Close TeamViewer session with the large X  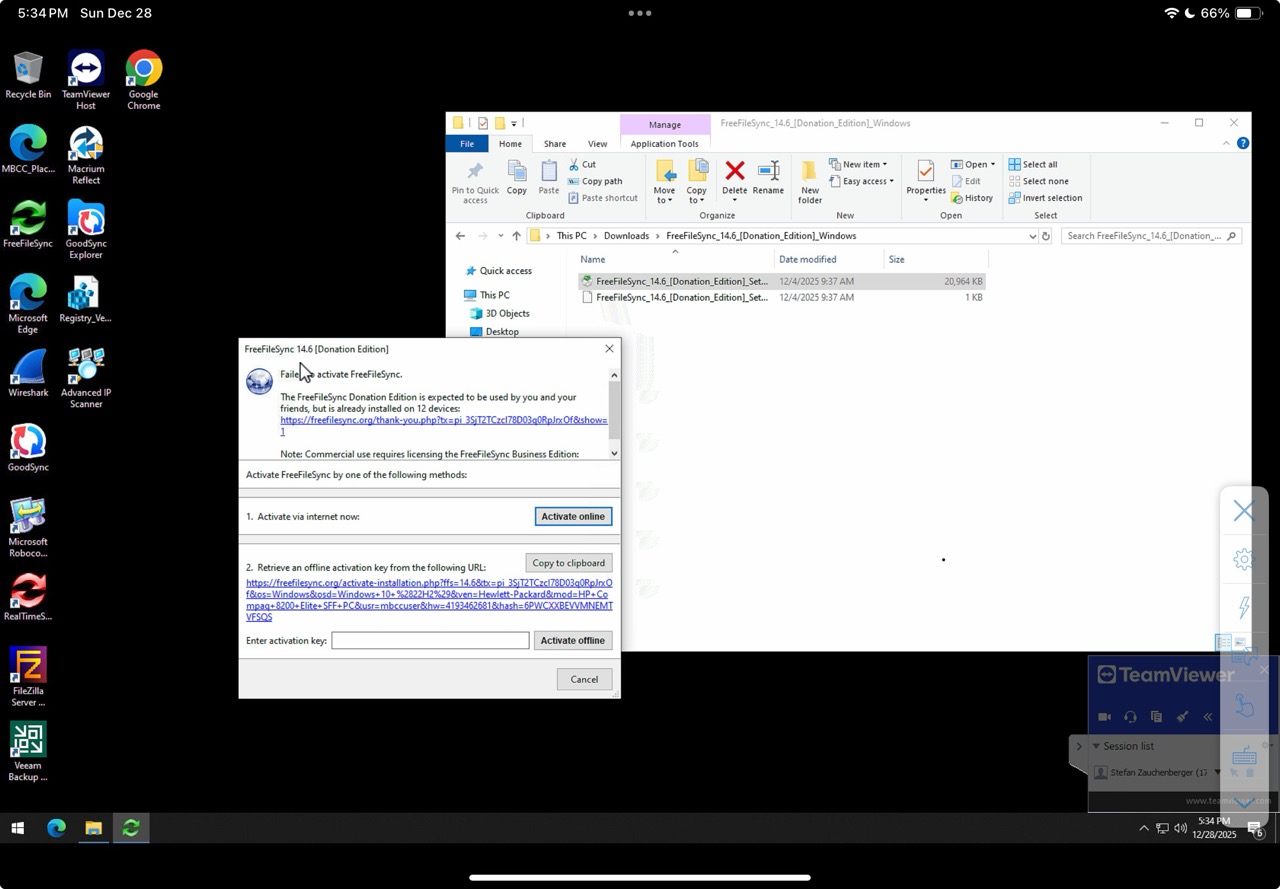pyautogui.click(x=1243, y=511)
